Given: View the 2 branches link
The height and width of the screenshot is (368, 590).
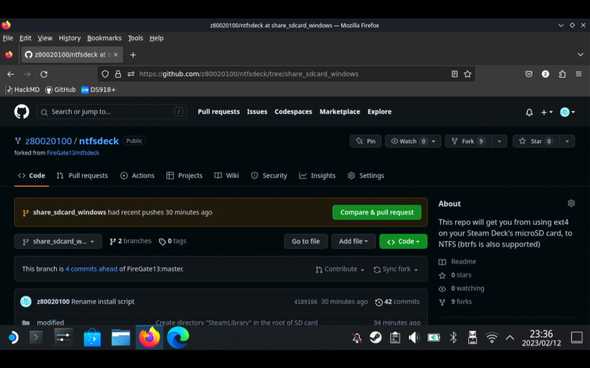Looking at the screenshot, I should pos(130,241).
